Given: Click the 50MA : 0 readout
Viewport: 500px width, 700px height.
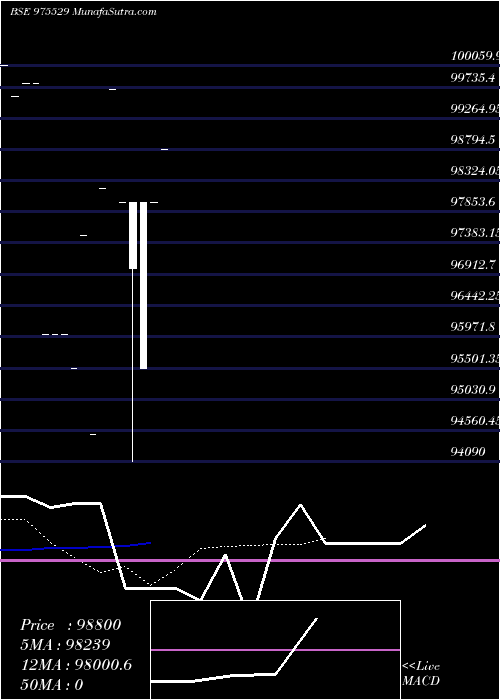Looking at the screenshot, I should [x=52, y=684].
